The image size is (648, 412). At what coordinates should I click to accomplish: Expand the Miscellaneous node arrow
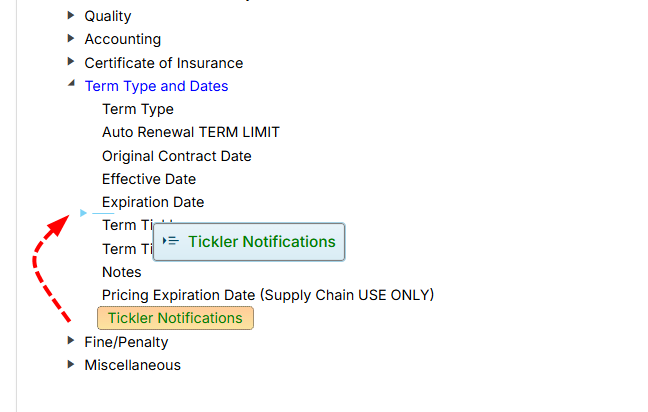pyautogui.click(x=71, y=364)
